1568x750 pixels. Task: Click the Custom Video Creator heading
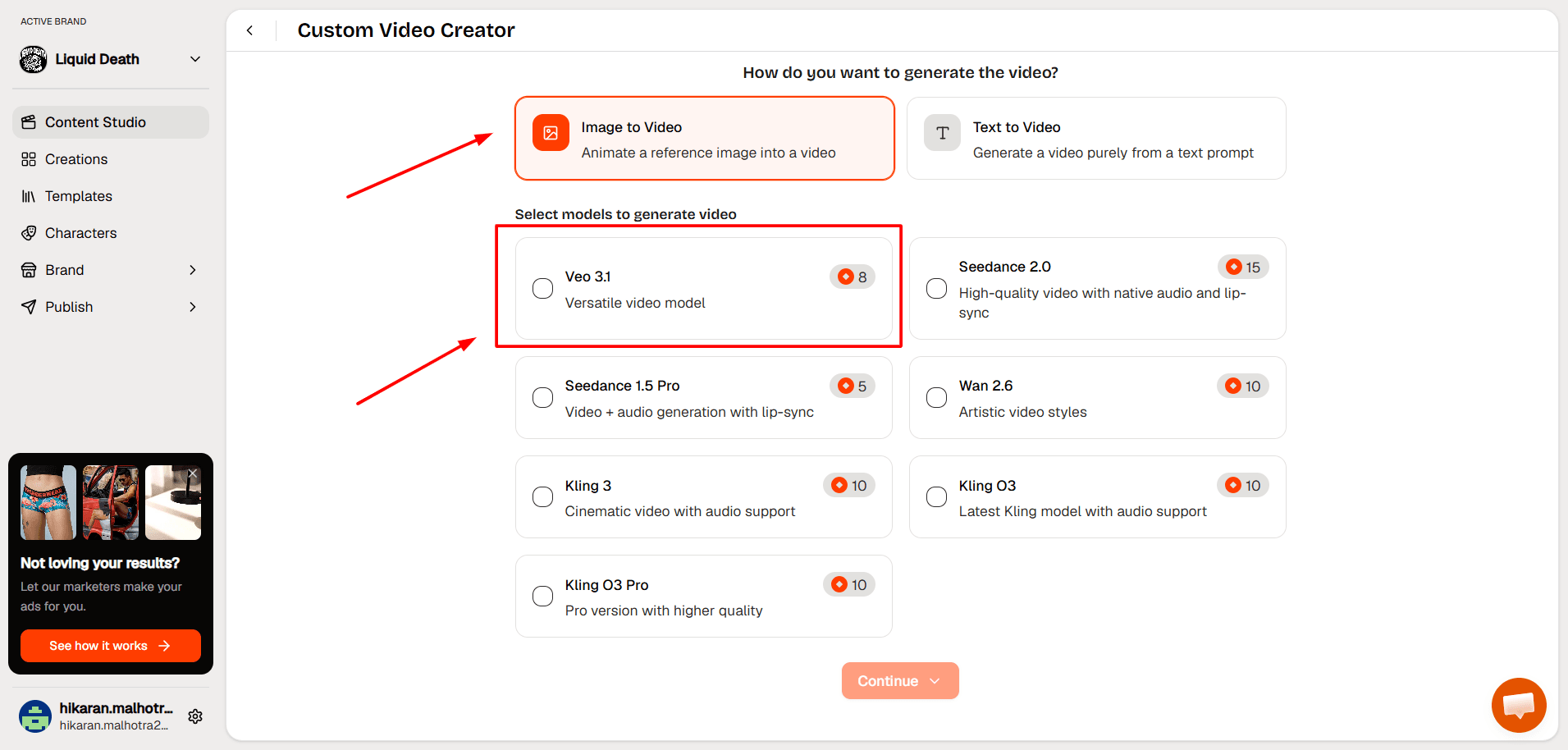[x=406, y=30]
